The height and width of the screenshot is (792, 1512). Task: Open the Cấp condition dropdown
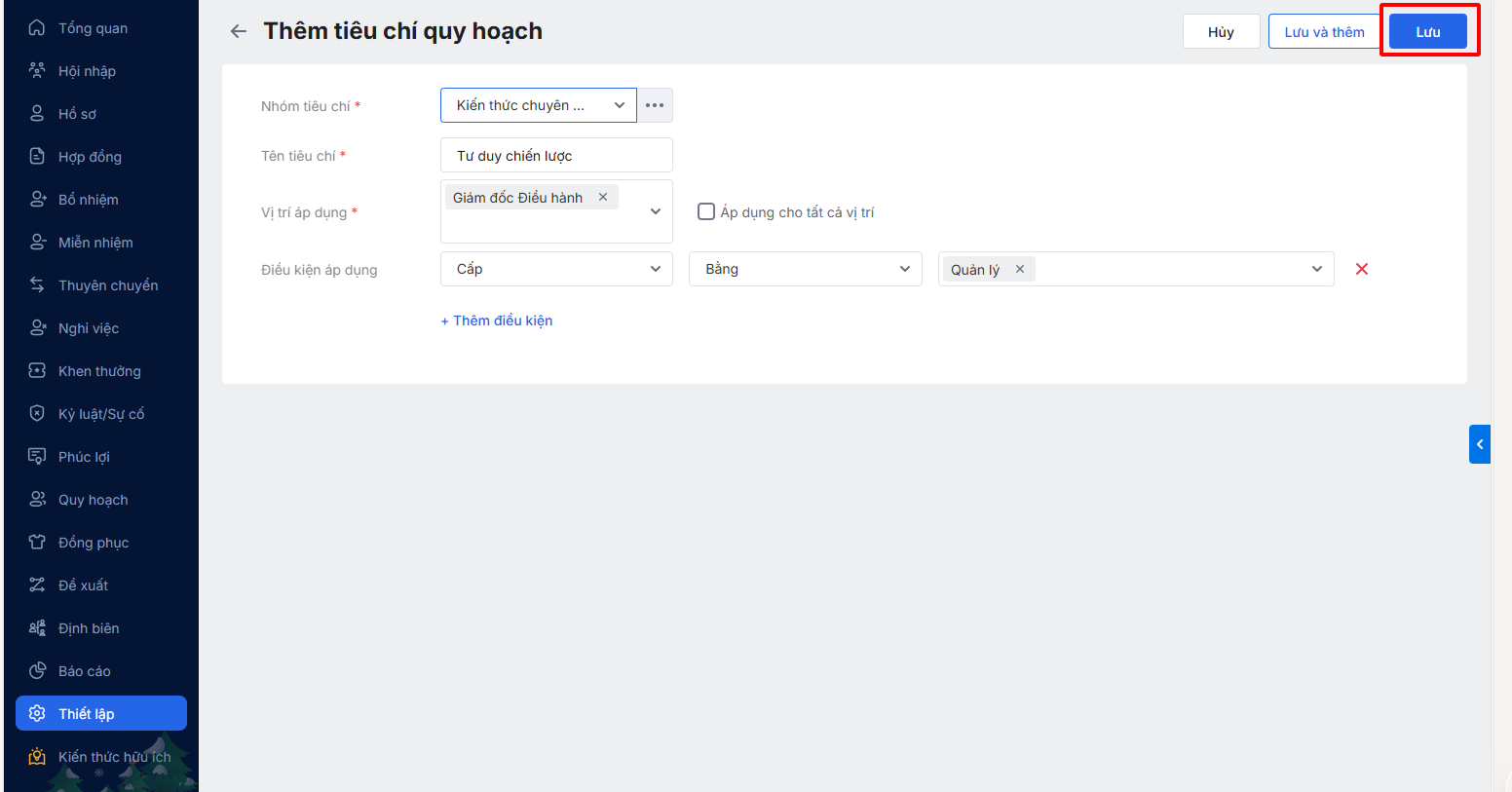click(556, 269)
